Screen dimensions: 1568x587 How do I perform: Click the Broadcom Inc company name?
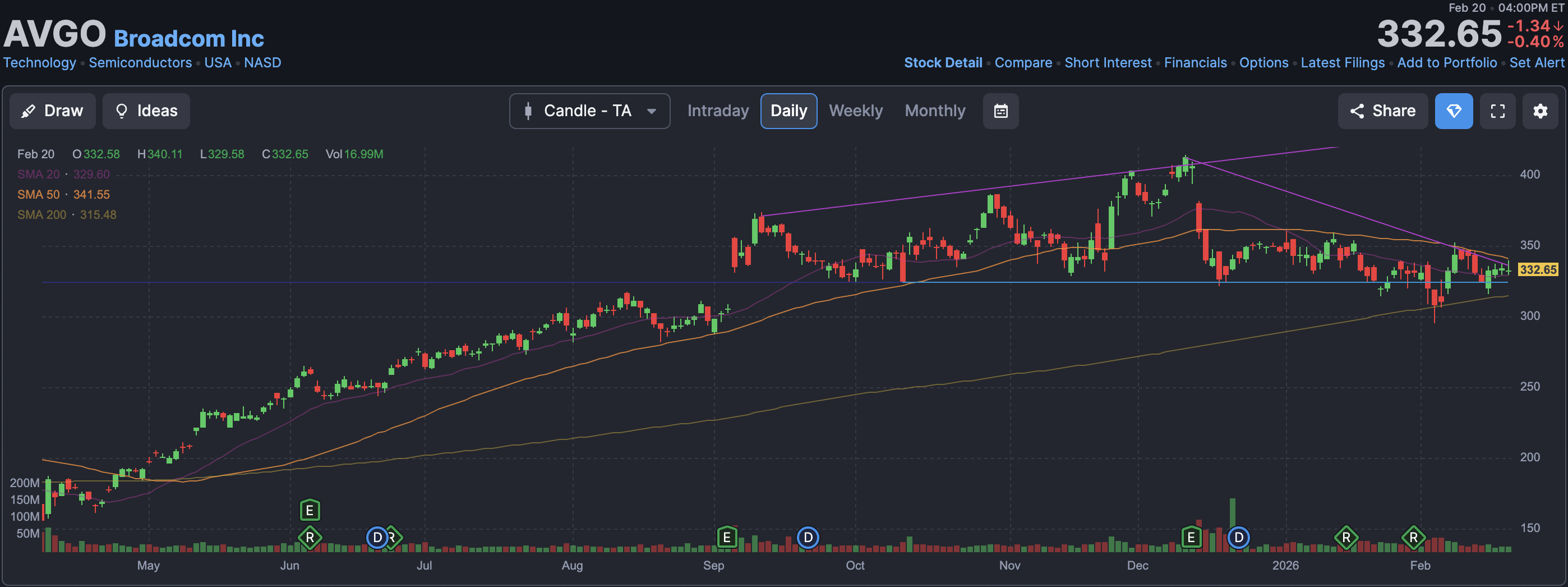pyautogui.click(x=188, y=38)
